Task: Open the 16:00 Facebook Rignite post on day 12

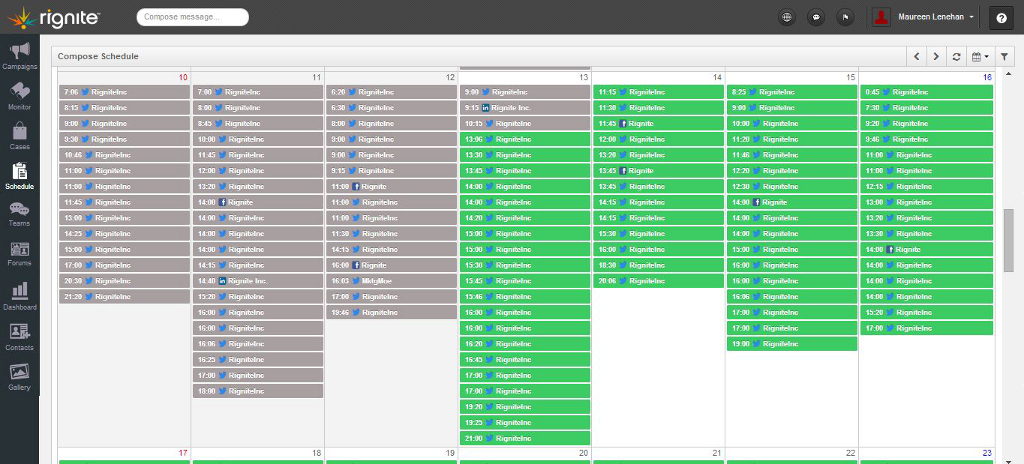Action: 391,265
